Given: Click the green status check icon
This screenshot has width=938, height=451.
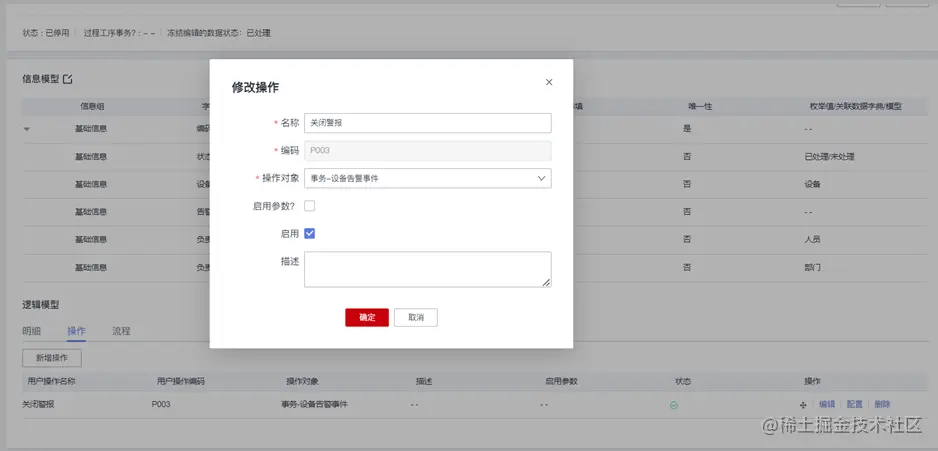Looking at the screenshot, I should coord(674,405).
